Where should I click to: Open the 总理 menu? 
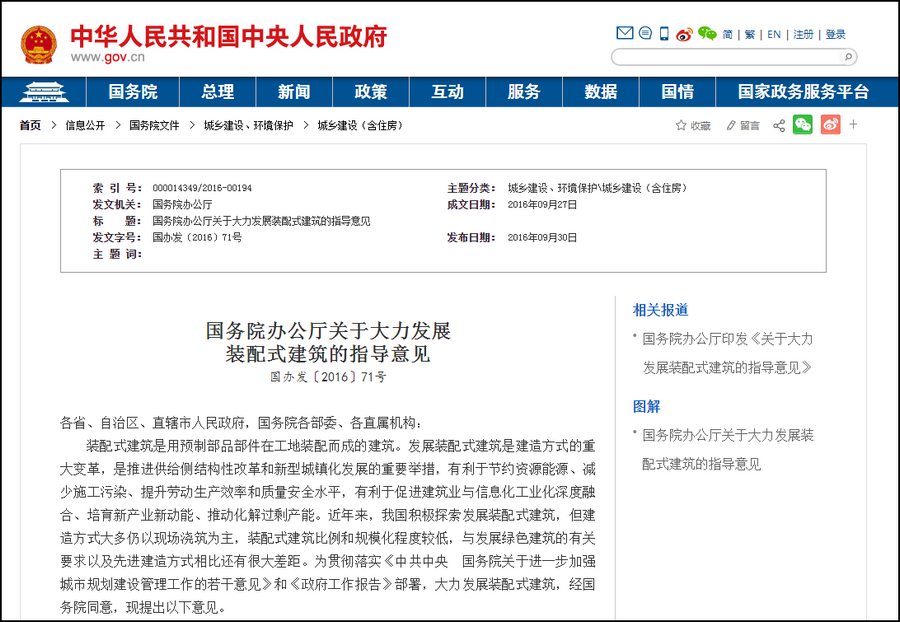tap(218, 92)
